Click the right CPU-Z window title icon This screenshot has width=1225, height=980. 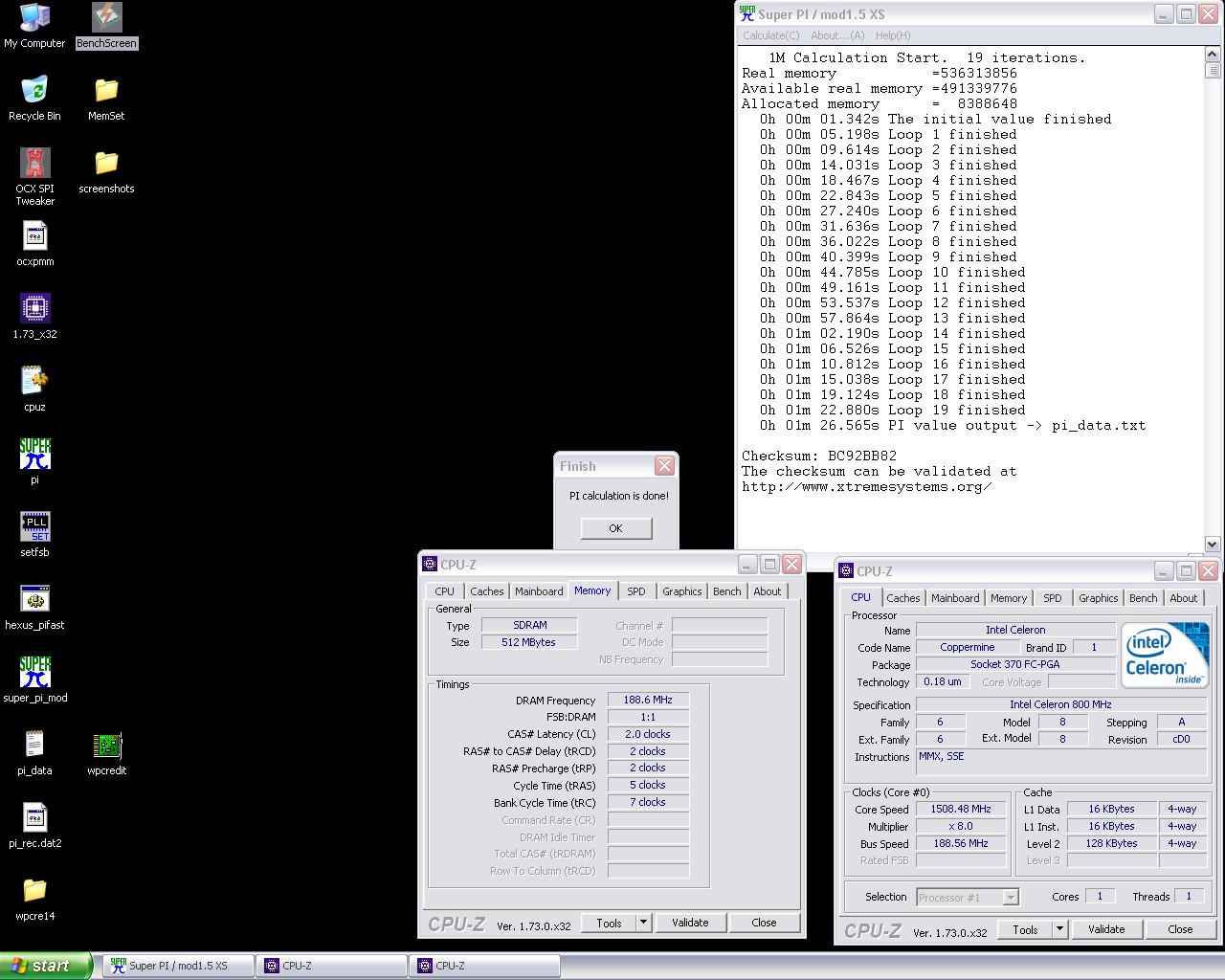point(846,570)
